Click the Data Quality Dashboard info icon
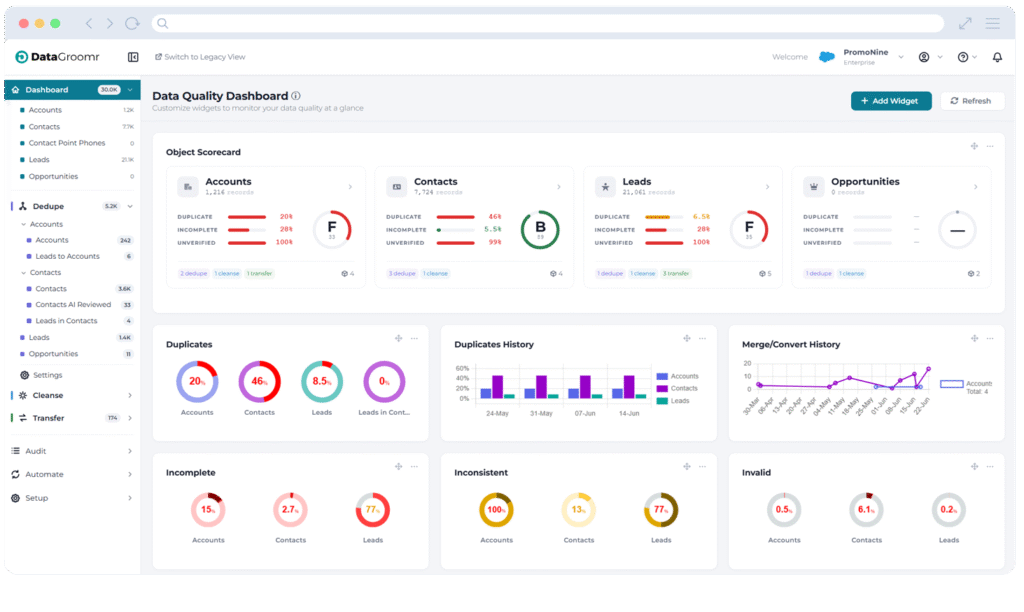1024x612 pixels. click(296, 95)
